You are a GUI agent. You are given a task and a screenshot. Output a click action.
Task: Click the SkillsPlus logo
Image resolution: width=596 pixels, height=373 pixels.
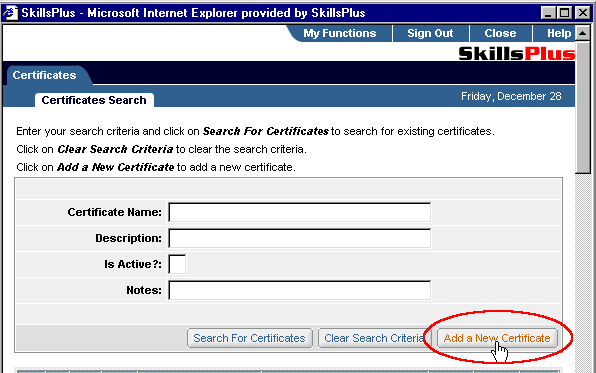click(517, 53)
